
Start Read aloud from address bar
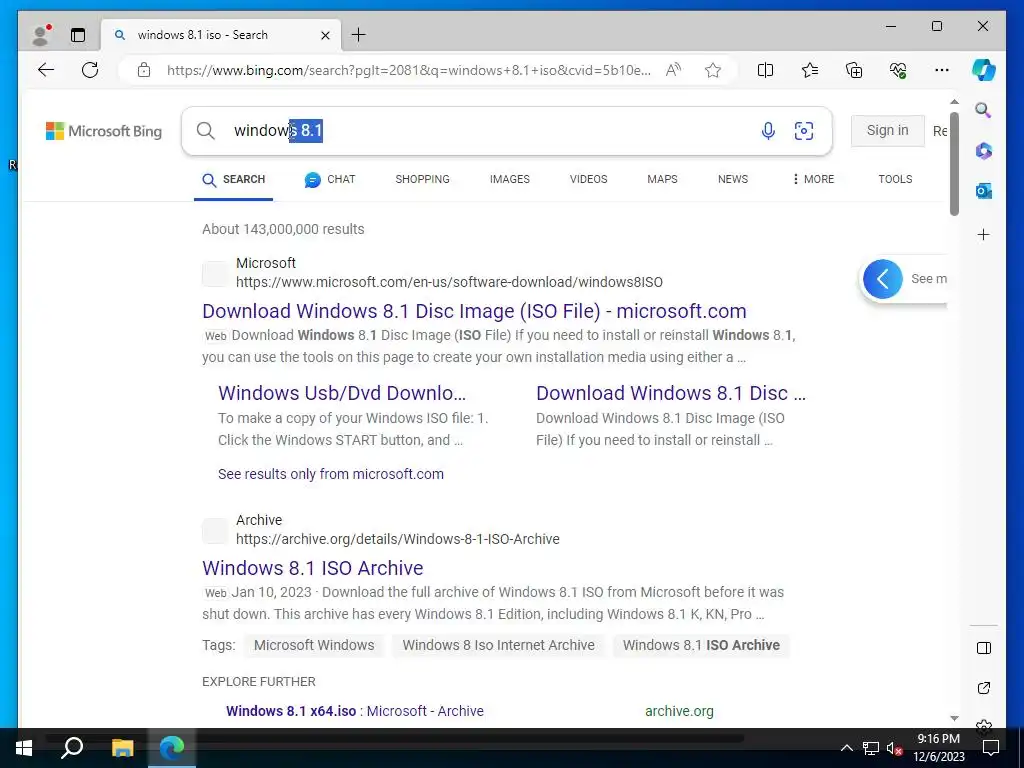tap(673, 70)
